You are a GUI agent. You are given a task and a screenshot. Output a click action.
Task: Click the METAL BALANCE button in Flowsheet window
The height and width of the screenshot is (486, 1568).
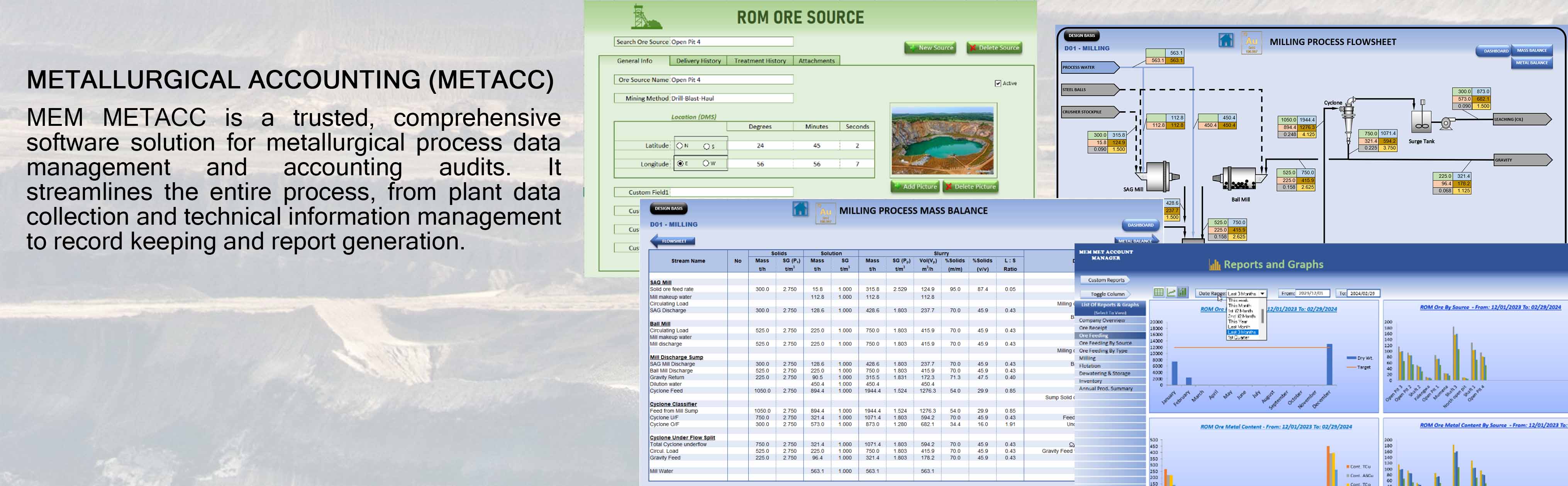click(1532, 63)
